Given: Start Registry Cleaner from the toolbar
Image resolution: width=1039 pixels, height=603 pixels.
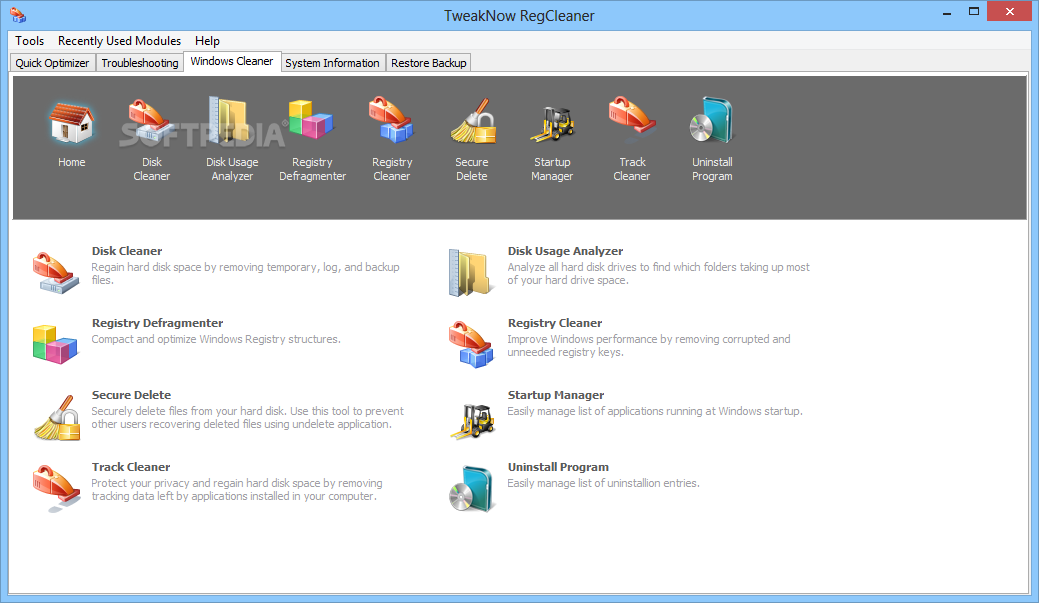Looking at the screenshot, I should [x=392, y=121].
